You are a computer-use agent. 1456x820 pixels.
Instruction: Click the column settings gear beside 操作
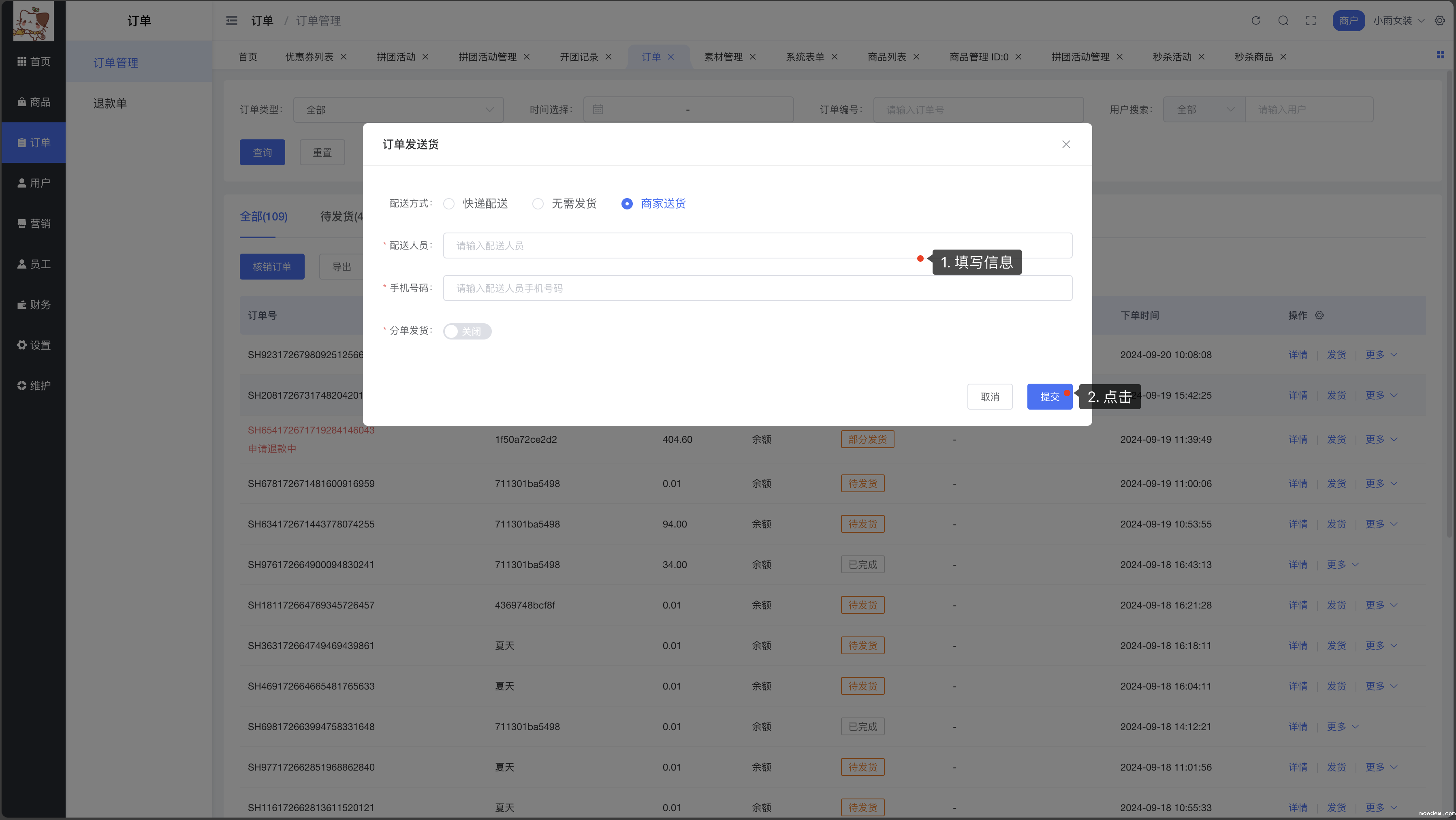tap(1319, 315)
